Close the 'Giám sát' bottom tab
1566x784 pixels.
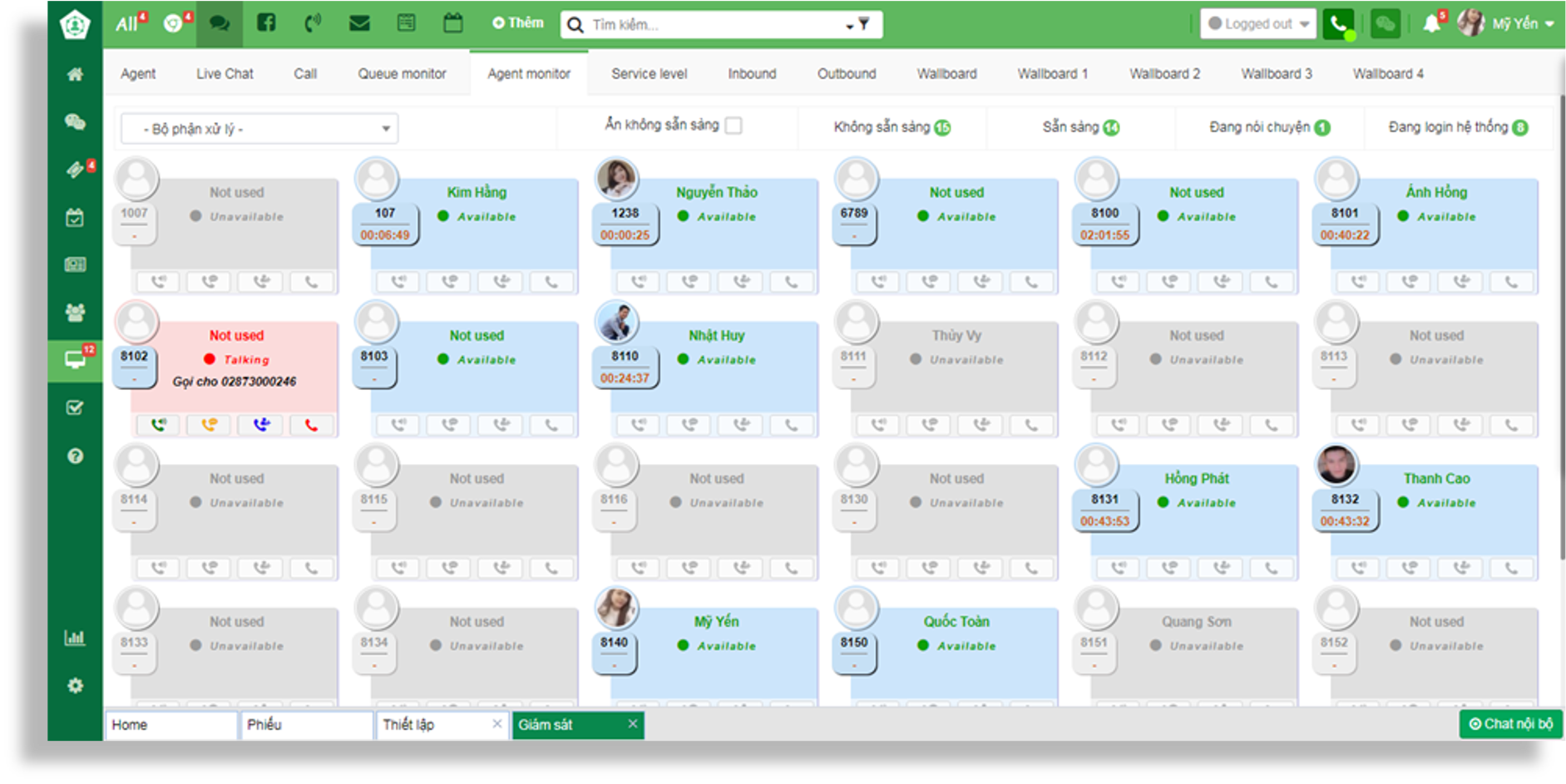click(x=633, y=723)
